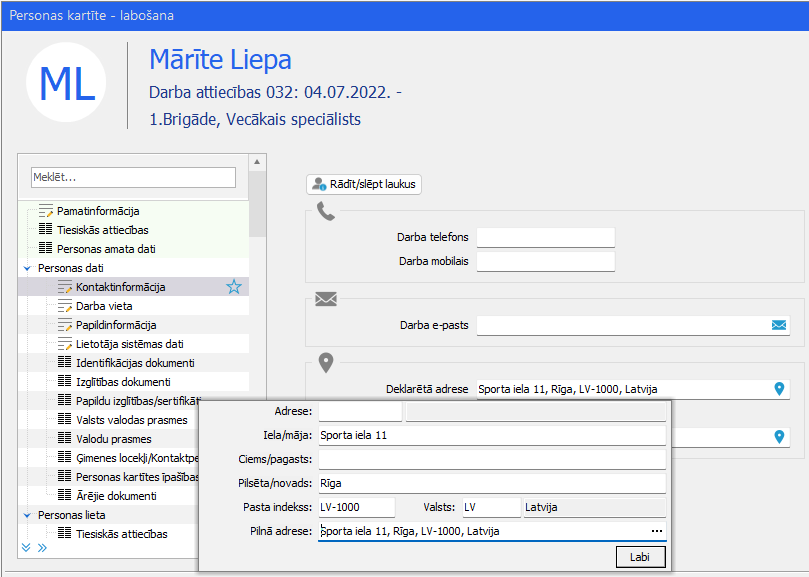Open Valsts valodas prasmes item
The image size is (809, 577).
pos(132,420)
